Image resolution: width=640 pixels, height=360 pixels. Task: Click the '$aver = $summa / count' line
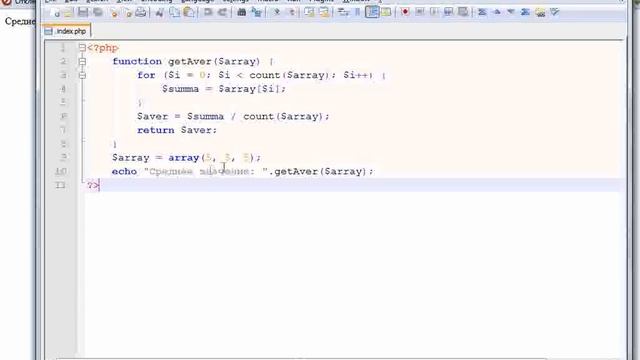click(x=233, y=117)
